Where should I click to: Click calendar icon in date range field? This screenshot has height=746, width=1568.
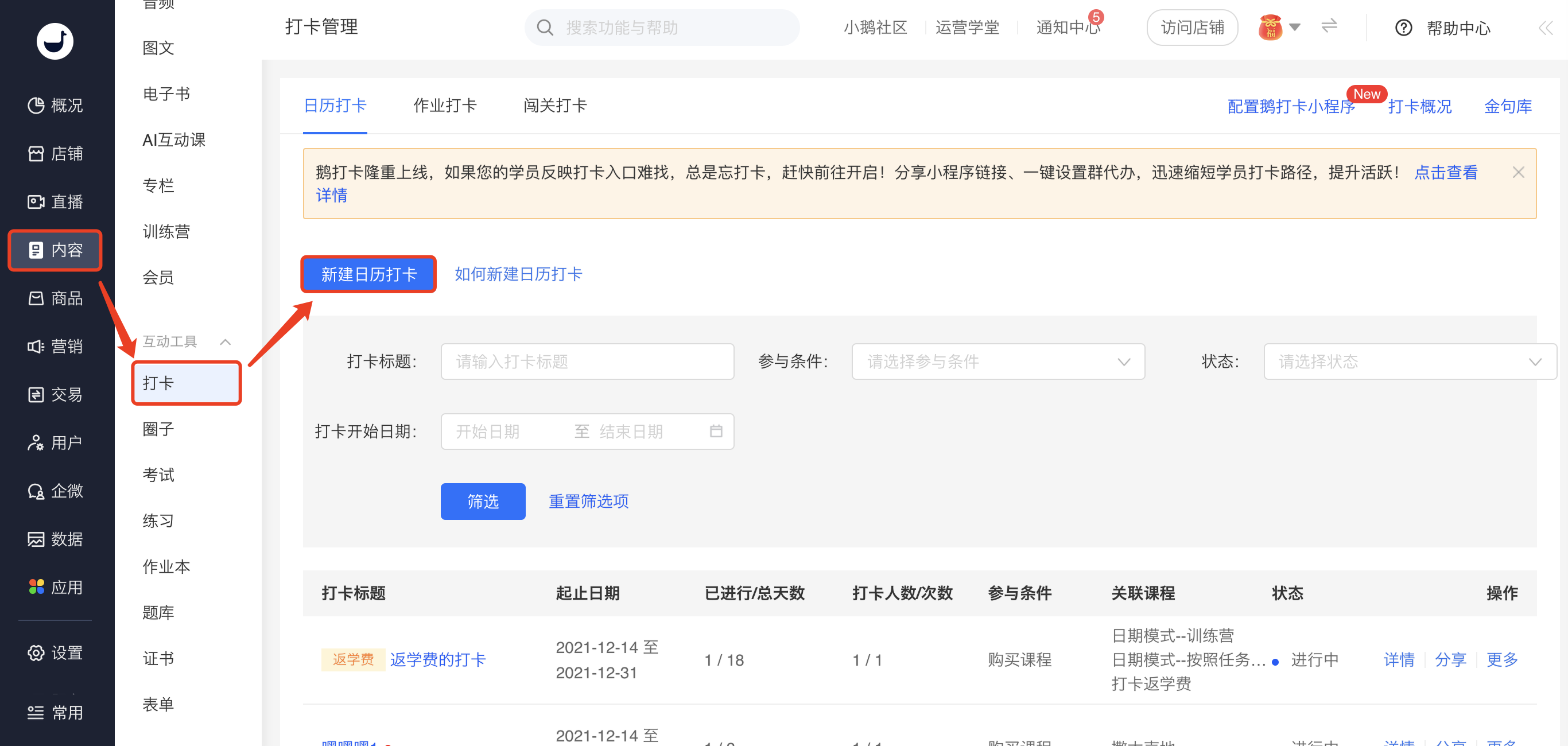[716, 431]
